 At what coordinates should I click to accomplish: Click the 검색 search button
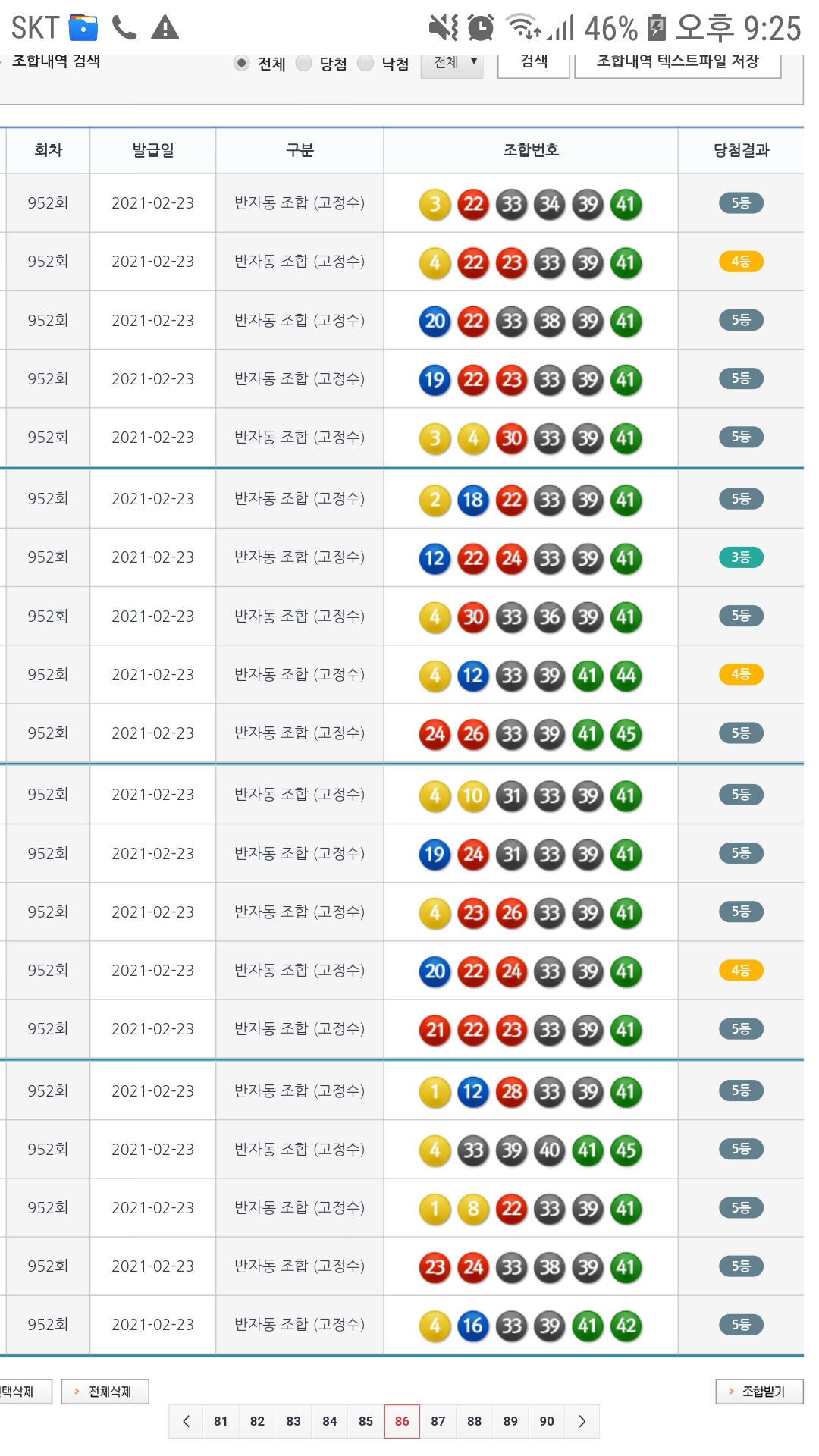533,63
